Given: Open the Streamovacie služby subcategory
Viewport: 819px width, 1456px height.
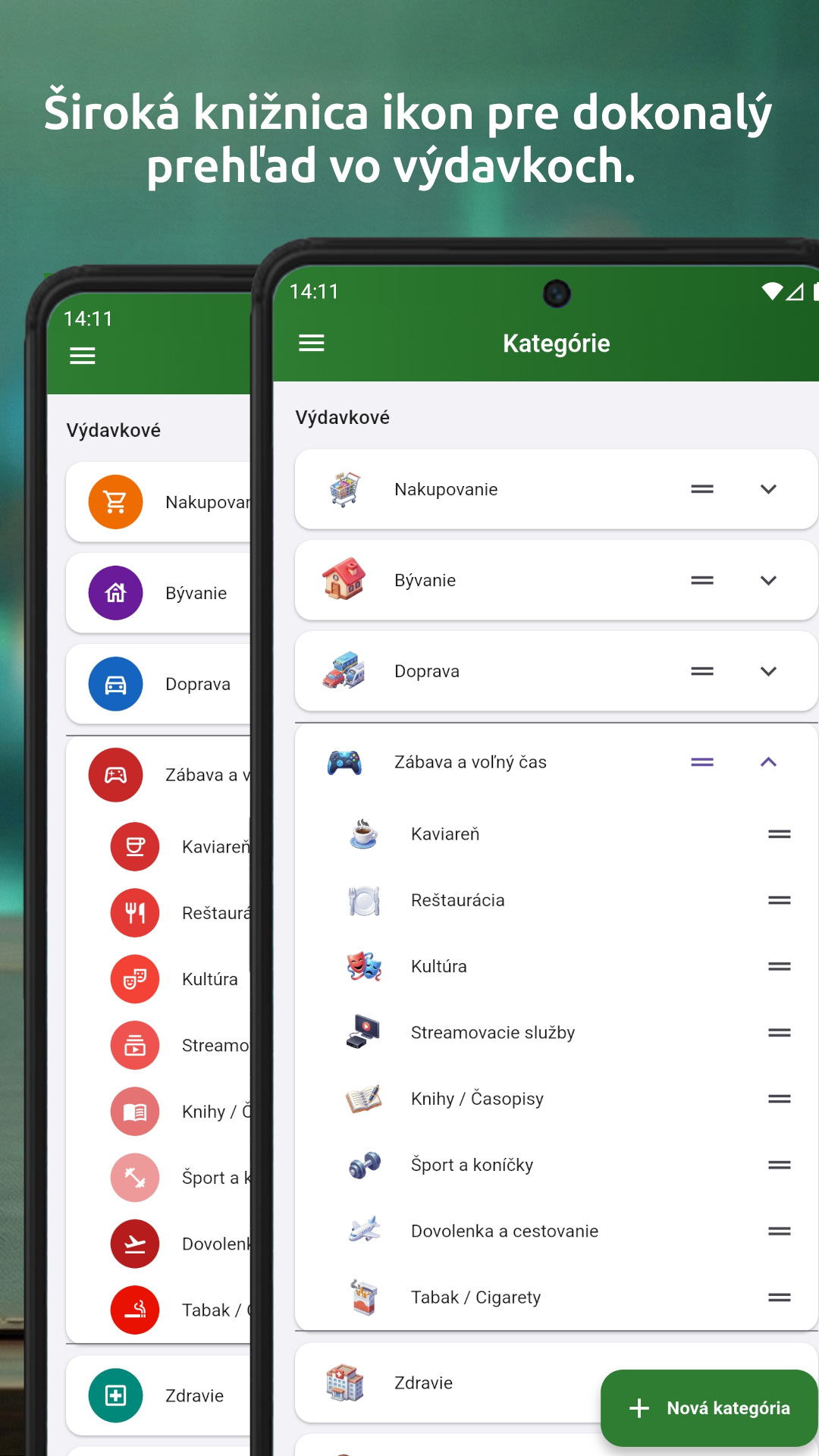Looking at the screenshot, I should pos(493,1033).
